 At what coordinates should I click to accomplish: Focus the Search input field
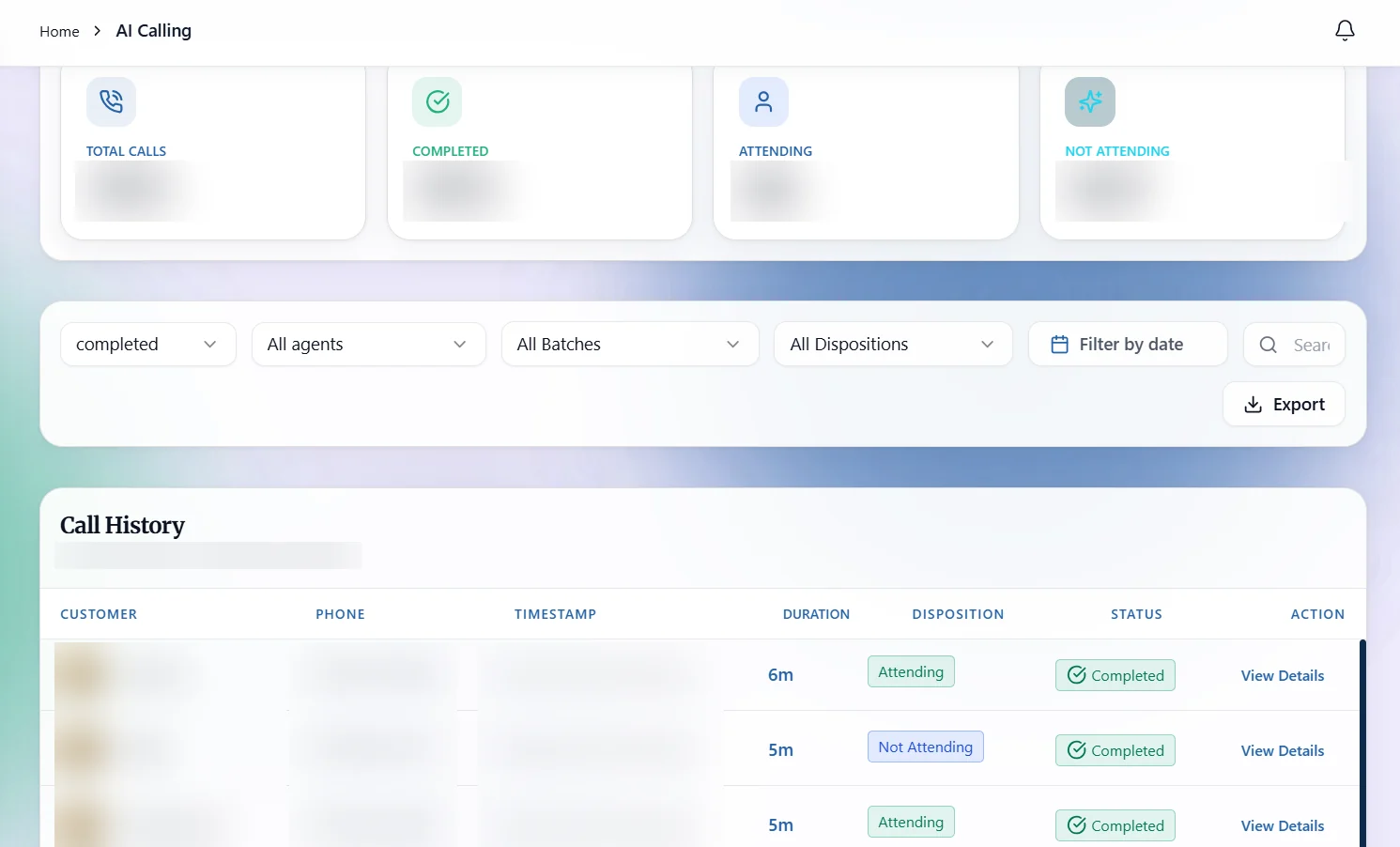pyautogui.click(x=1294, y=345)
